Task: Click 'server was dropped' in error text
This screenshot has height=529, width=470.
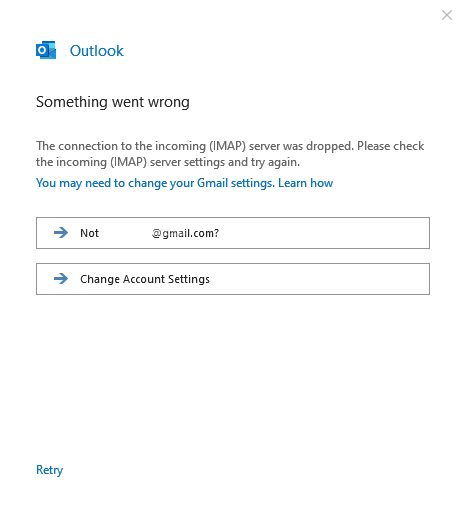Action: [301, 146]
